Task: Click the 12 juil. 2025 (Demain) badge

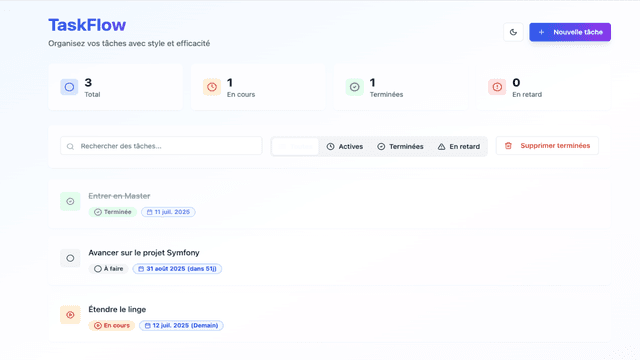Action: point(181,326)
